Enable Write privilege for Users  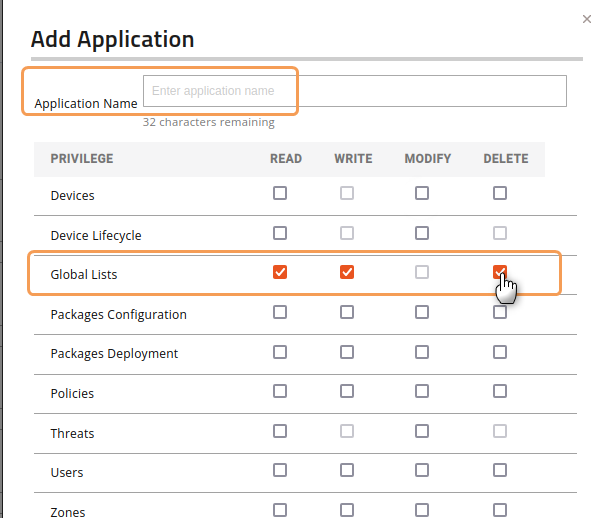347,470
